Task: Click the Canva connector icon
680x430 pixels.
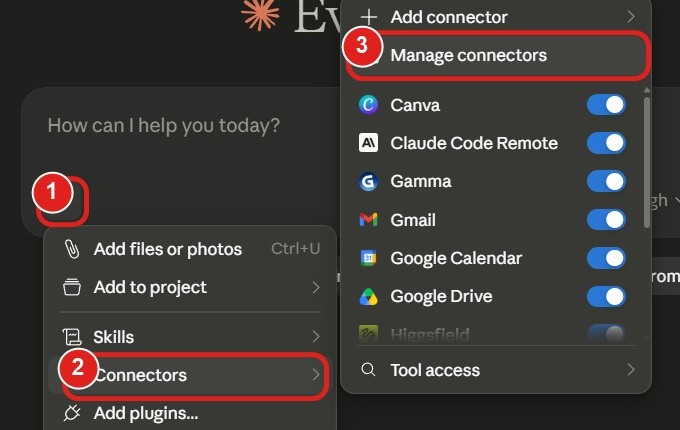Action: point(368,105)
